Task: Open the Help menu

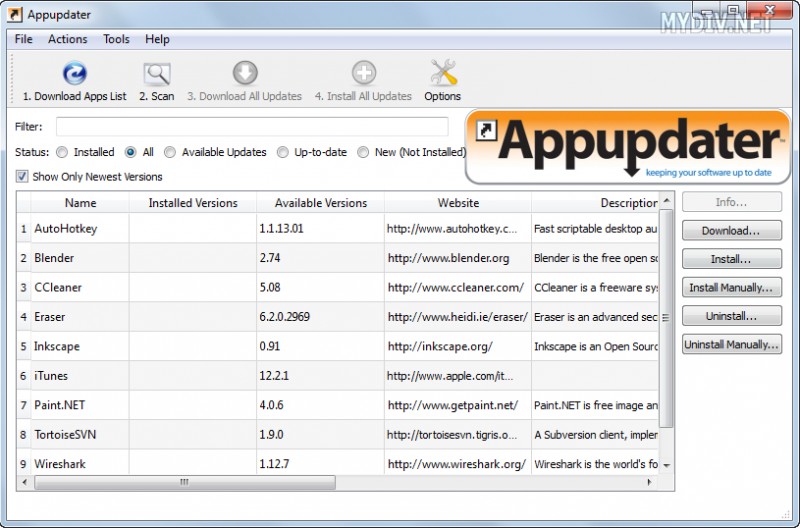Action: point(157,39)
